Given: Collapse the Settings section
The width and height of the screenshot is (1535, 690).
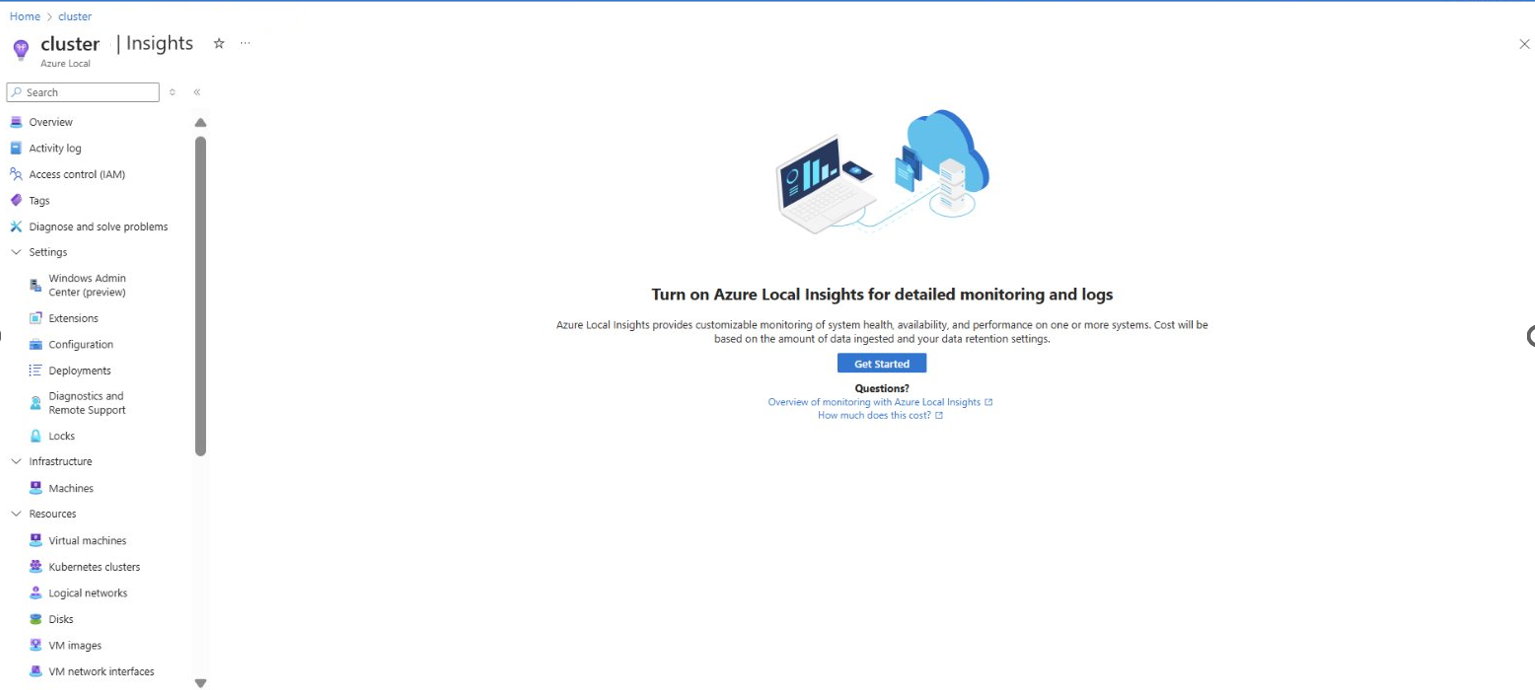Looking at the screenshot, I should point(16,252).
